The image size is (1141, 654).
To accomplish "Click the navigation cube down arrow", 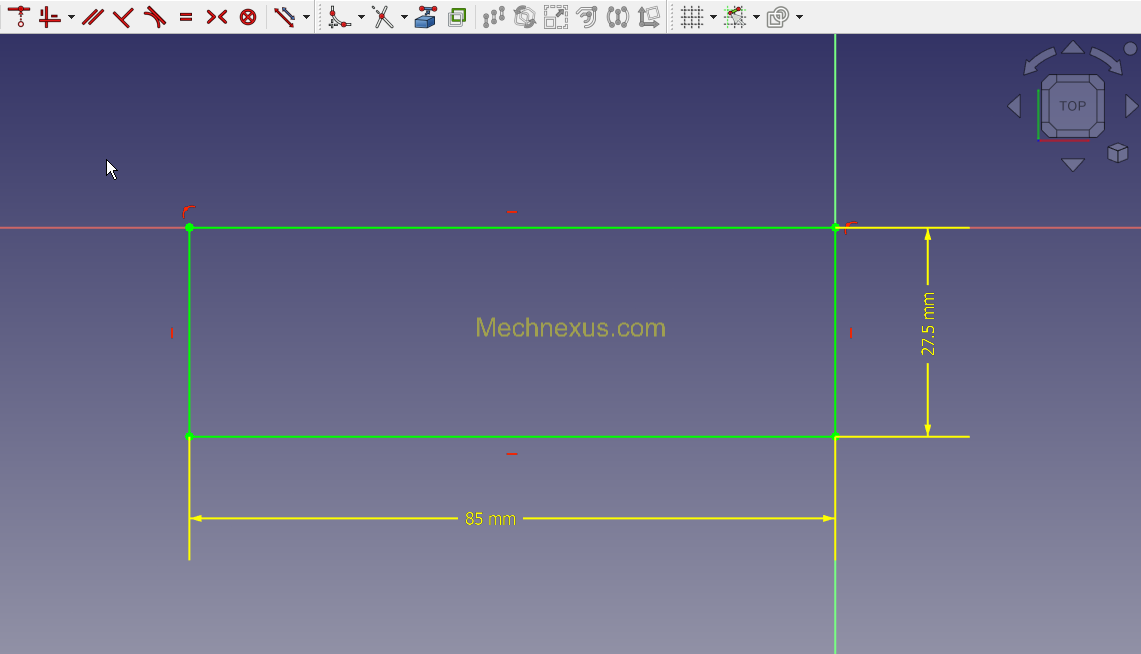I will pos(1073,165).
